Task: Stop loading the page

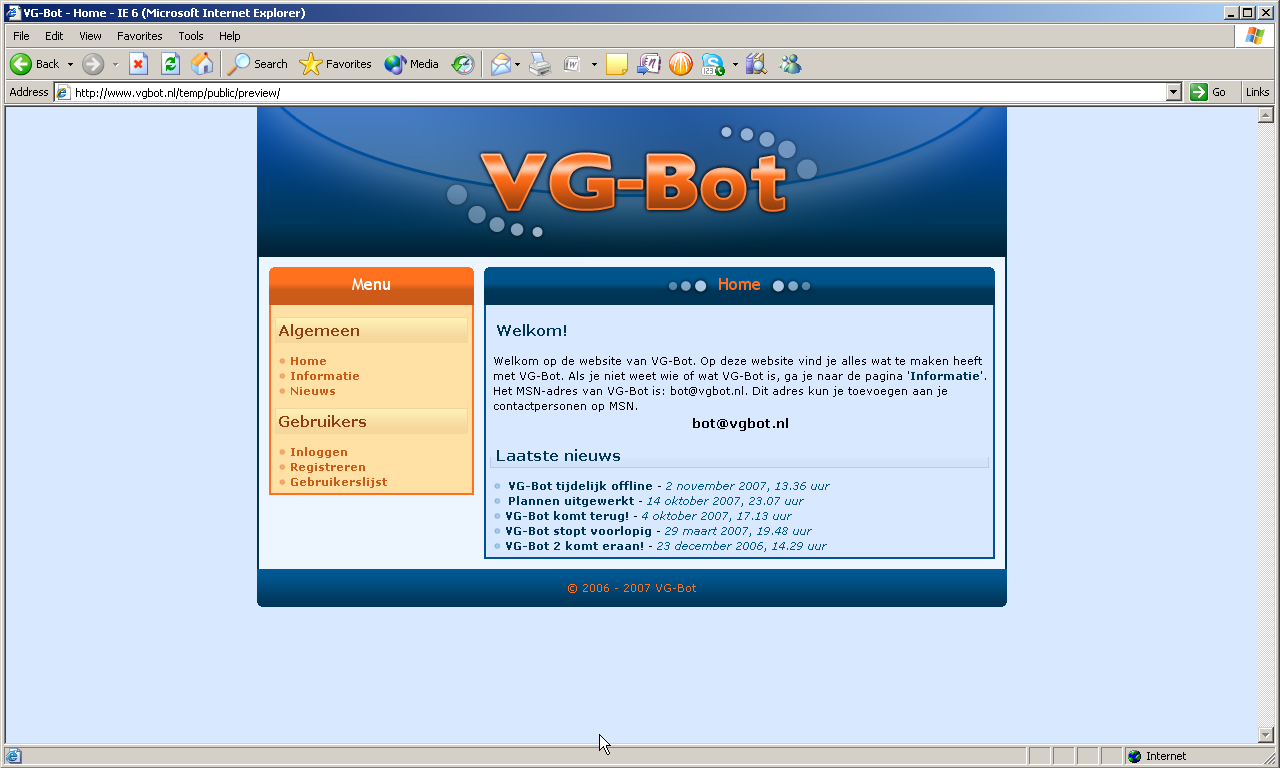Action: click(x=139, y=64)
